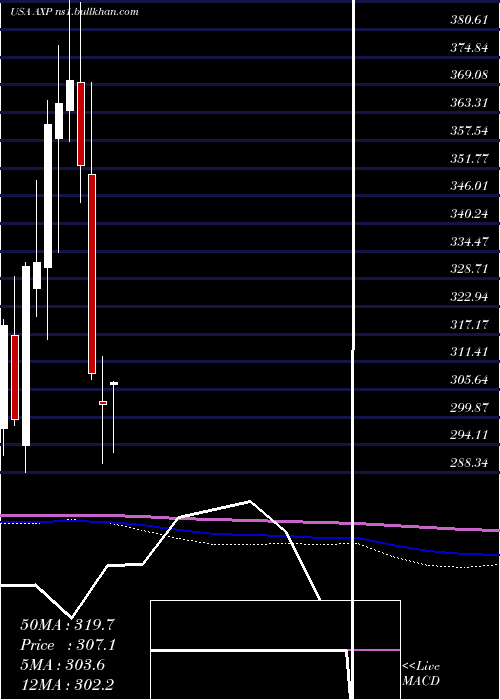The height and width of the screenshot is (700, 500).
Task: Click the small red doji candle near 302
Action: point(103,403)
